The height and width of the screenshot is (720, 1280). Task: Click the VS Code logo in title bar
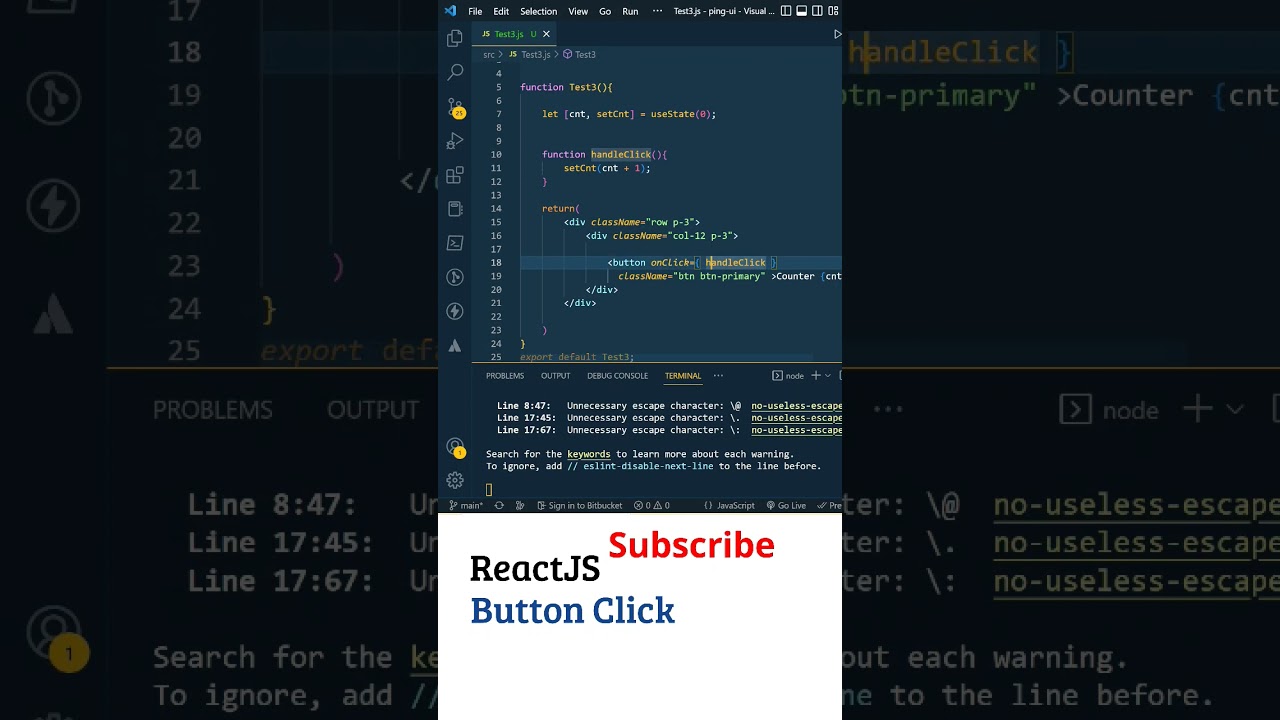[450, 11]
